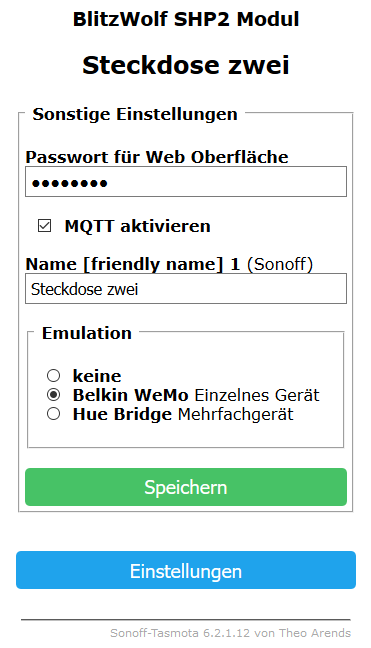The width and height of the screenshot is (371, 648).
Task: Click the large 'Steckdose zwei' page title
Action: click(186, 65)
